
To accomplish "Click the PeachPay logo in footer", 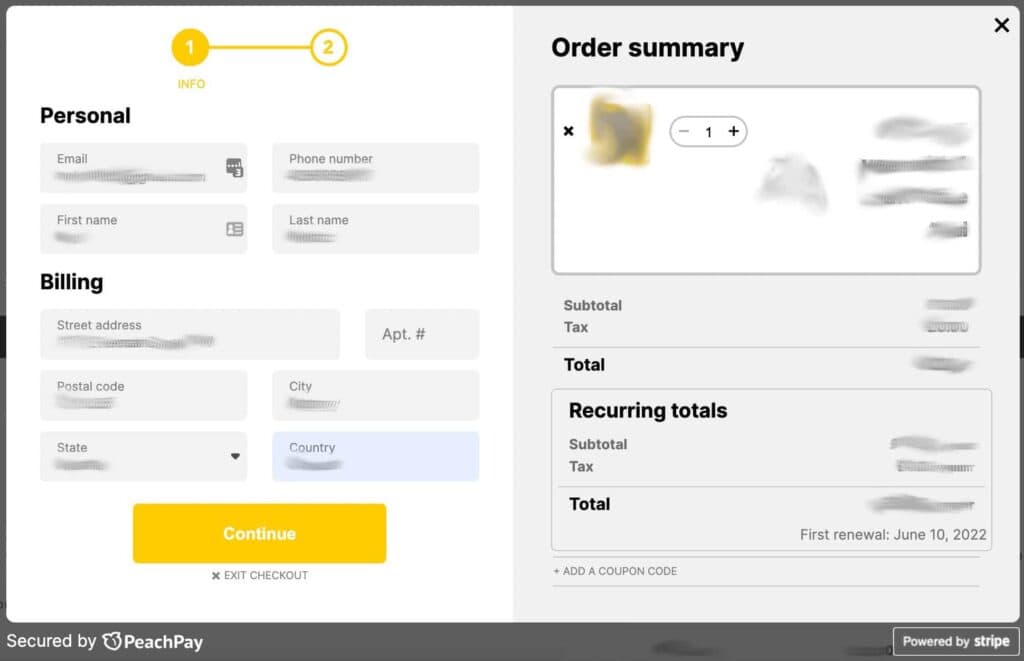I will coord(152,641).
